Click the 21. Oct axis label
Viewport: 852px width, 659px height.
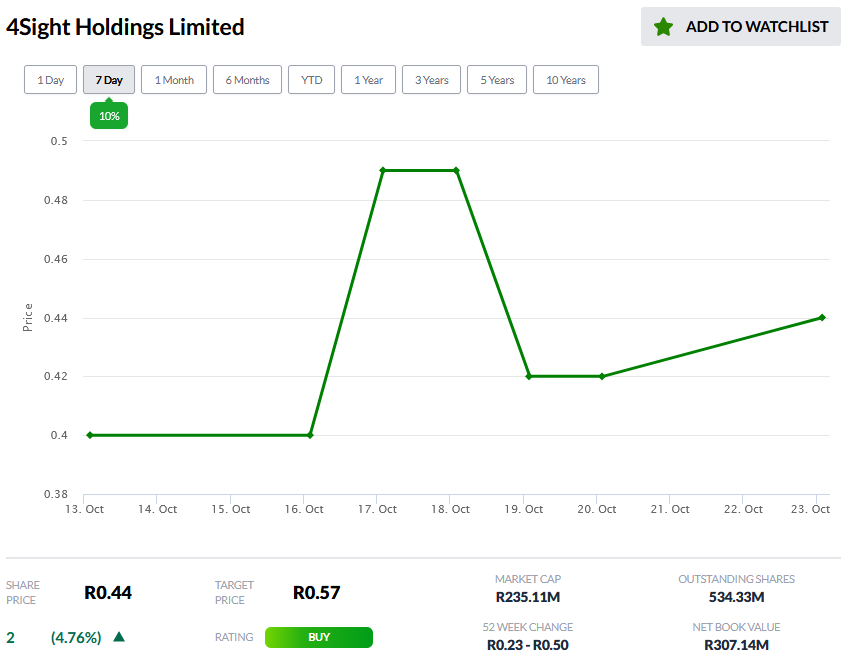670,509
